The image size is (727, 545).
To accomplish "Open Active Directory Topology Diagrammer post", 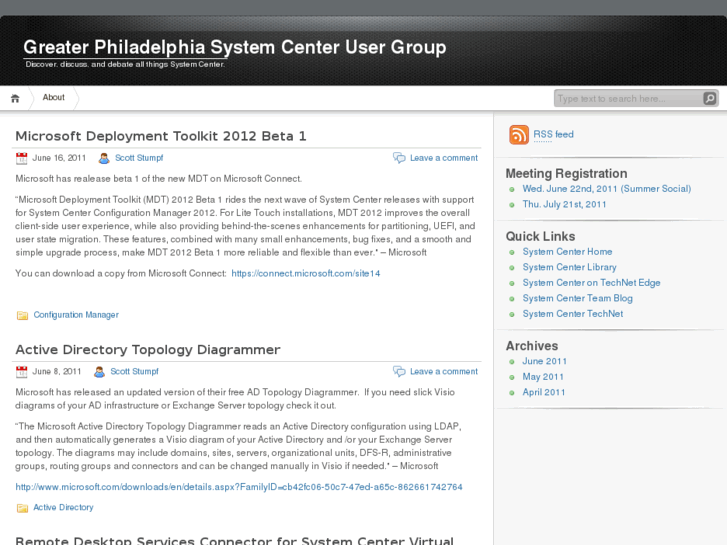I will pyautogui.click(x=148, y=349).
